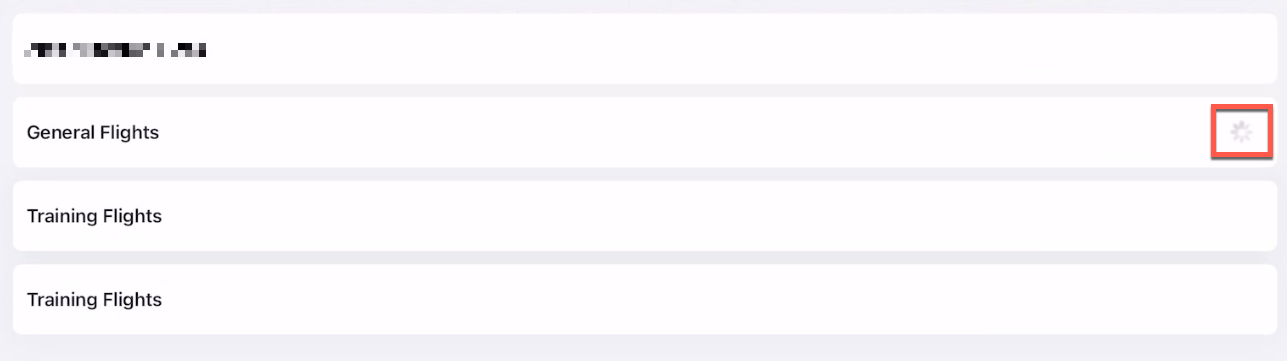Tap the activity indicator inside the red box

[1241, 131]
